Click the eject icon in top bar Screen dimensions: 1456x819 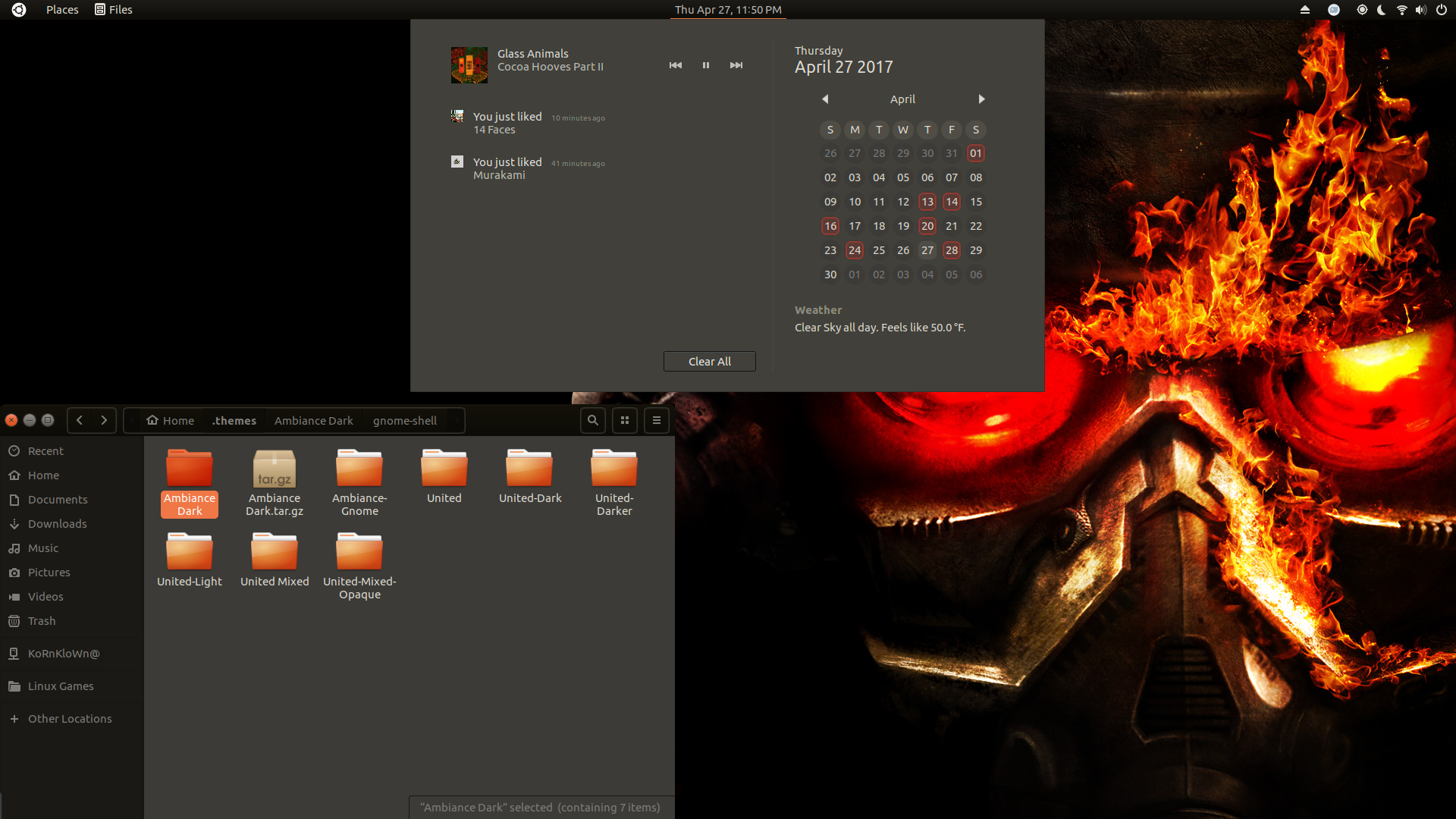coord(1305,10)
